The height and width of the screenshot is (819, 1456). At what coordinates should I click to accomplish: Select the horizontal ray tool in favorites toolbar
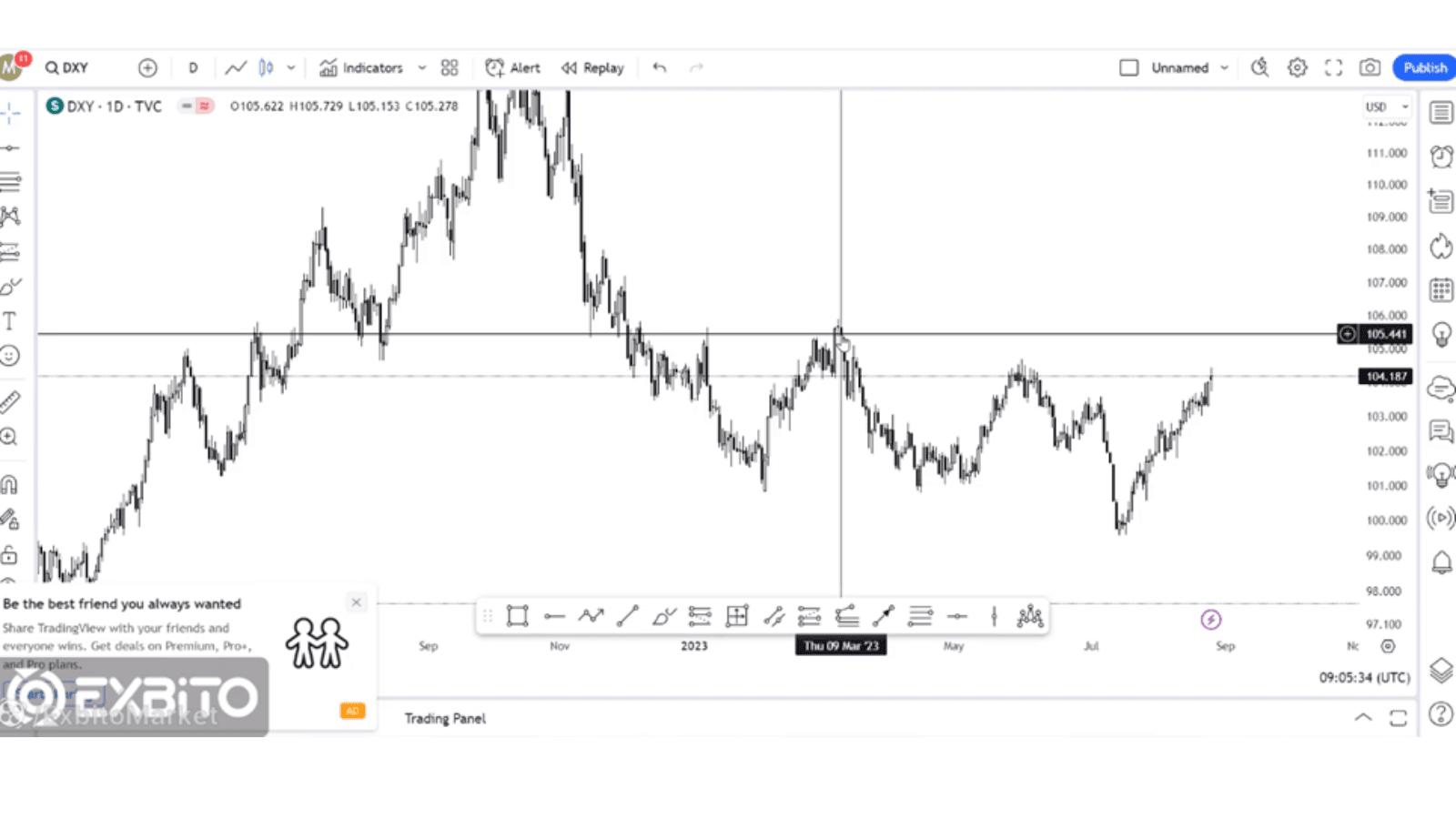(554, 616)
